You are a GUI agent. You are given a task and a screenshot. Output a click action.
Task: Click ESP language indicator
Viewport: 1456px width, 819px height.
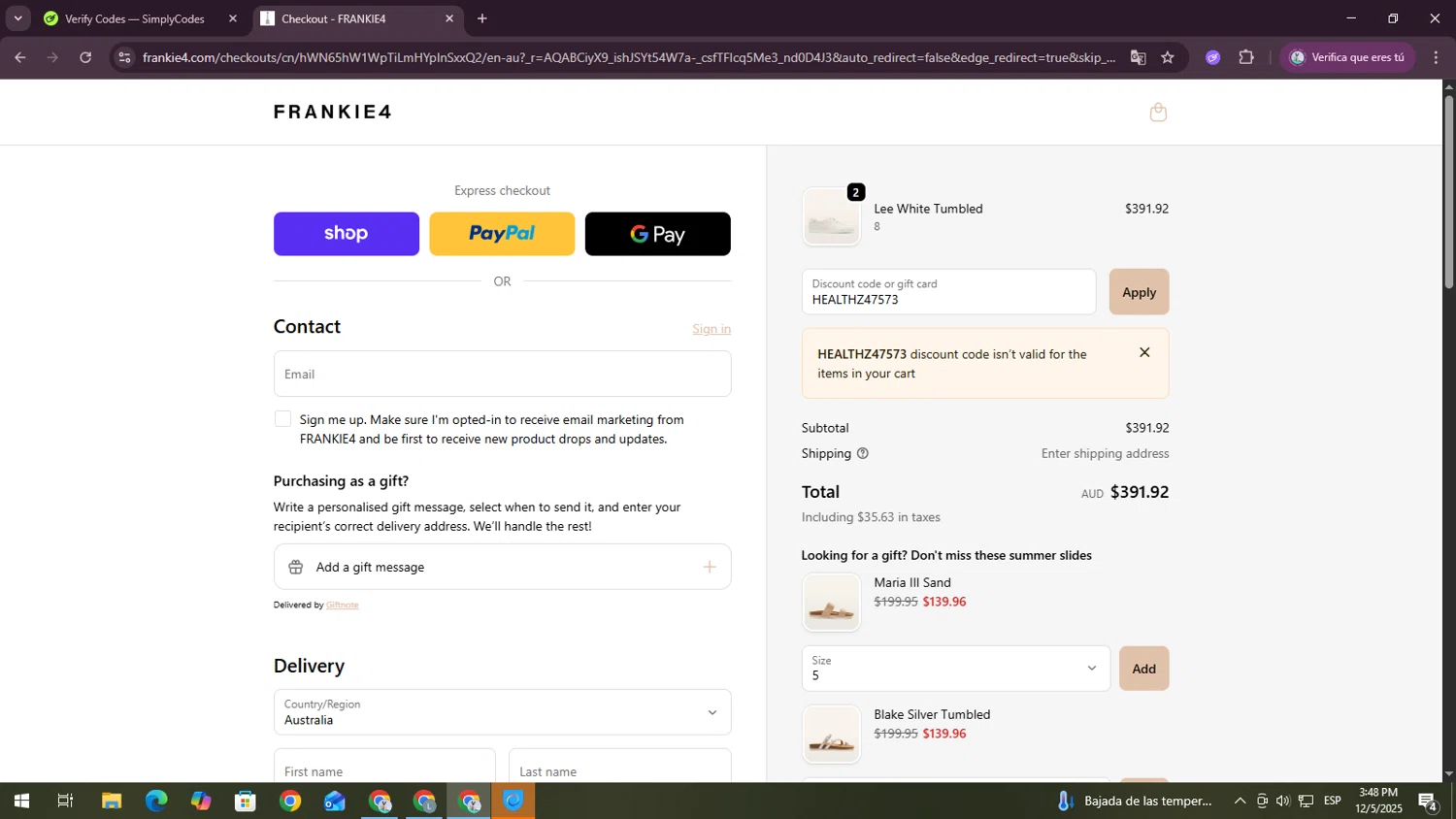[x=1333, y=802]
